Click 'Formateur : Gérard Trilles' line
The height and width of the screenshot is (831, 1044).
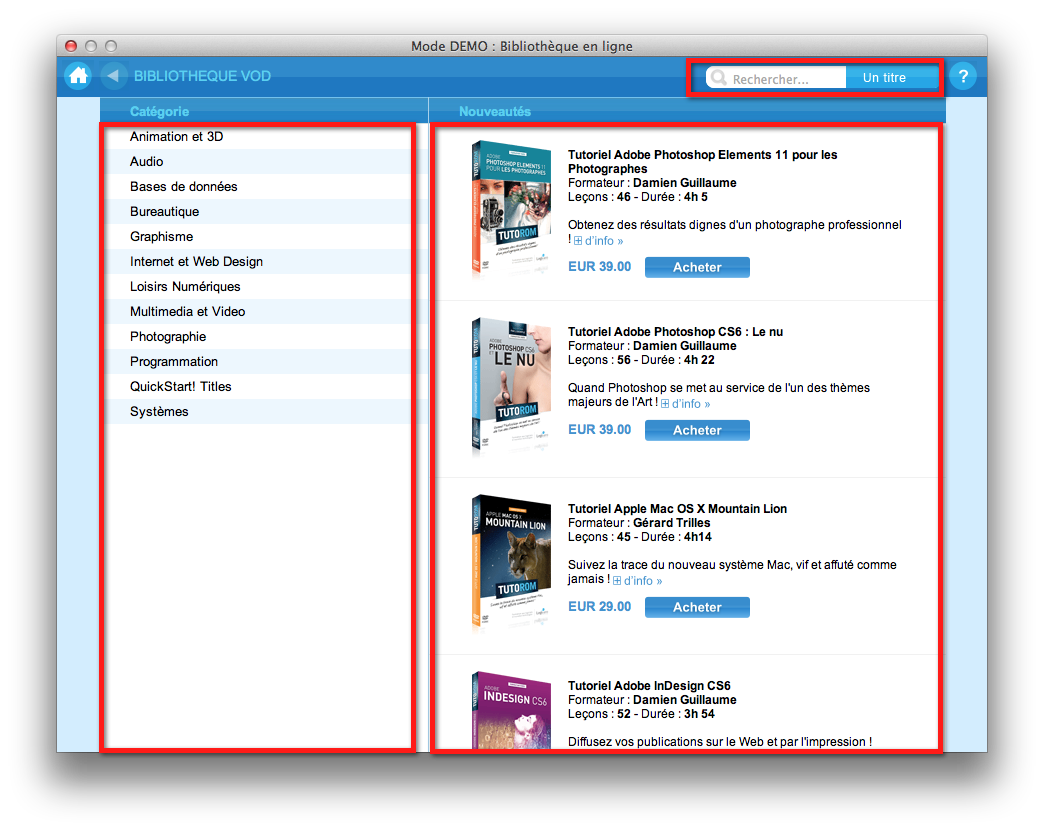[x=639, y=523]
